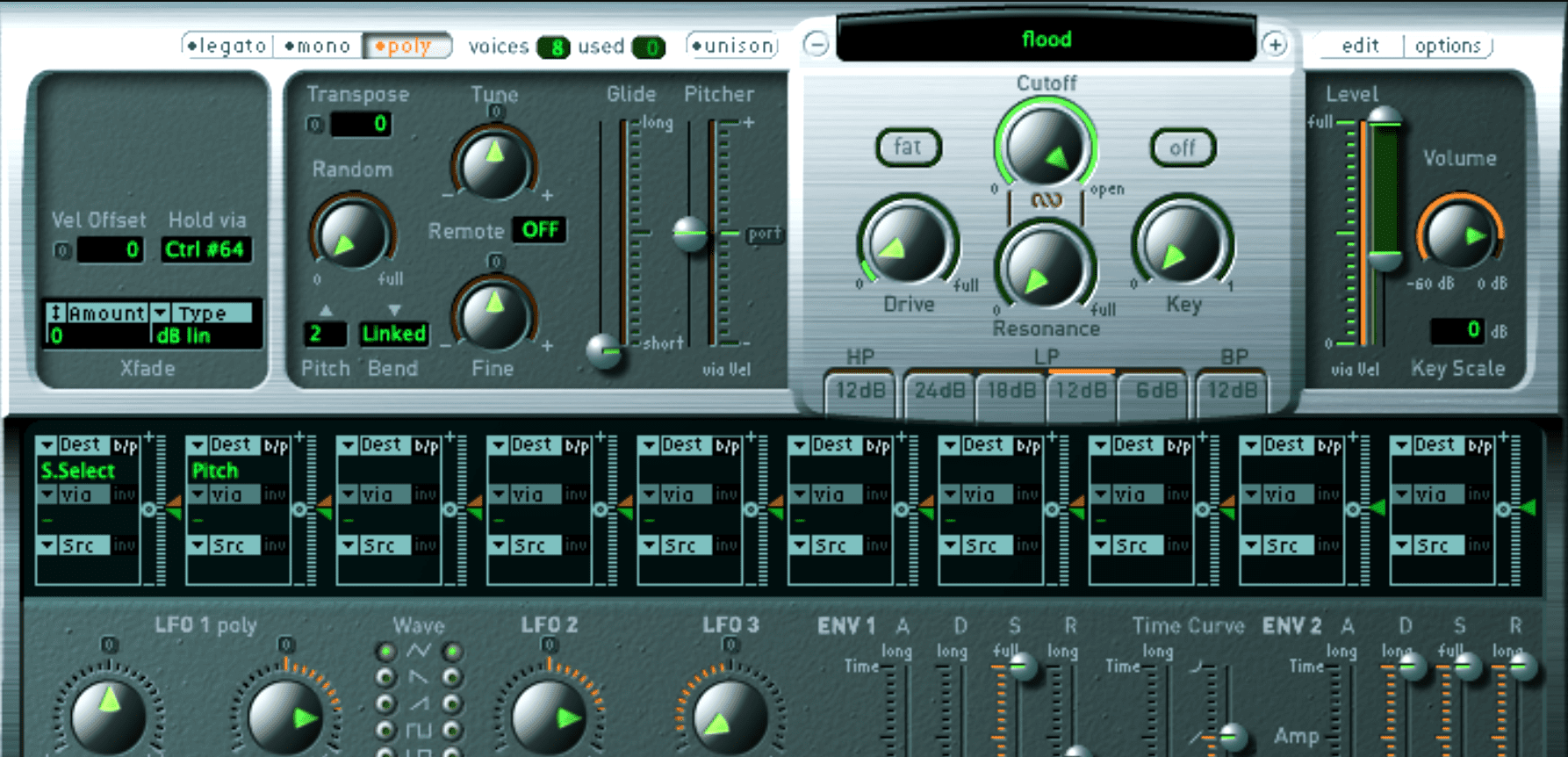Click the zero button beside the Vel Offset field
The image size is (1568, 757).
(x=62, y=250)
